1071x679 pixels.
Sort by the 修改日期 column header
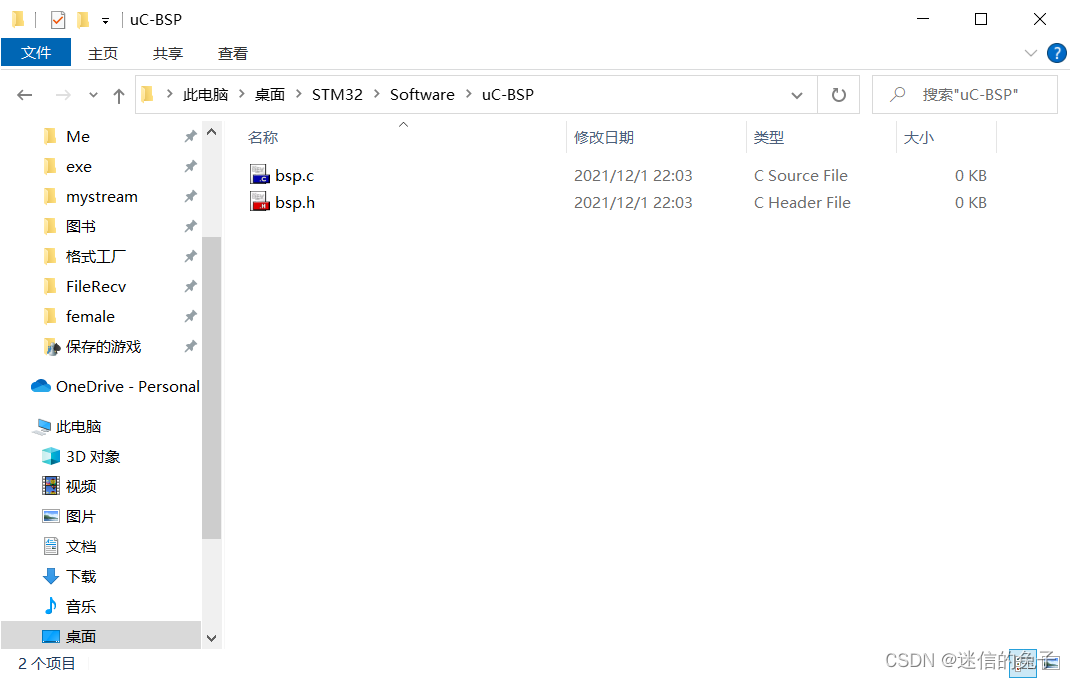[604, 137]
